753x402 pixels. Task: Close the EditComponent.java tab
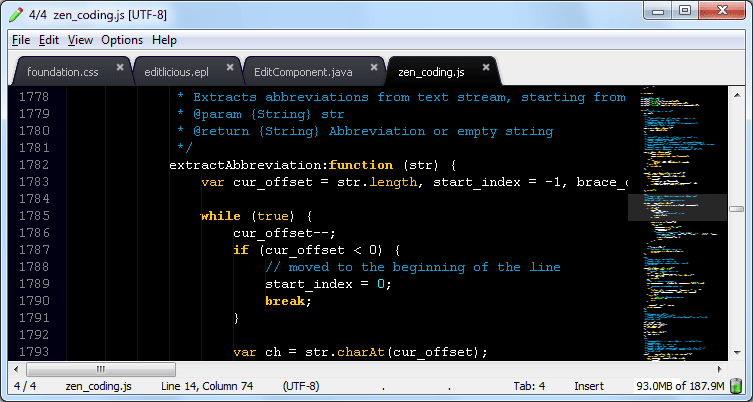pyautogui.click(x=374, y=68)
